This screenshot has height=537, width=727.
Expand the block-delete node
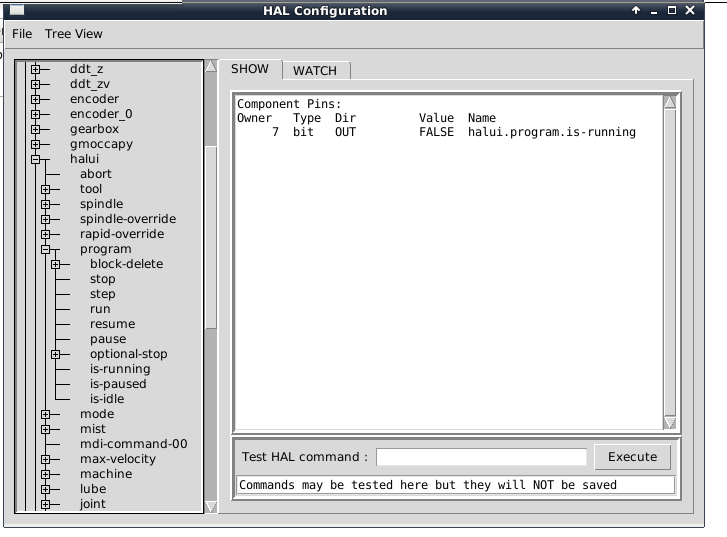(55, 264)
